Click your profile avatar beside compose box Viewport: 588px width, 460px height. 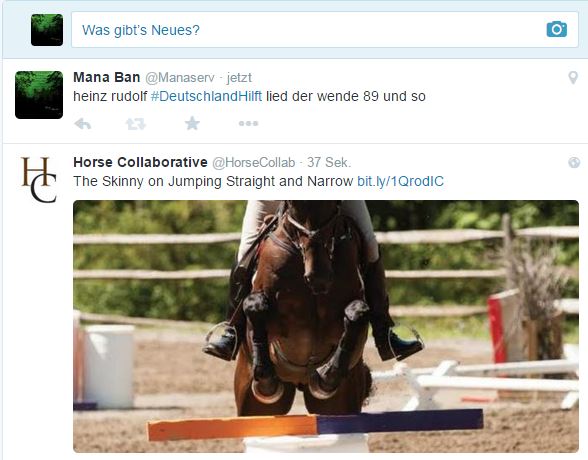coord(47,30)
